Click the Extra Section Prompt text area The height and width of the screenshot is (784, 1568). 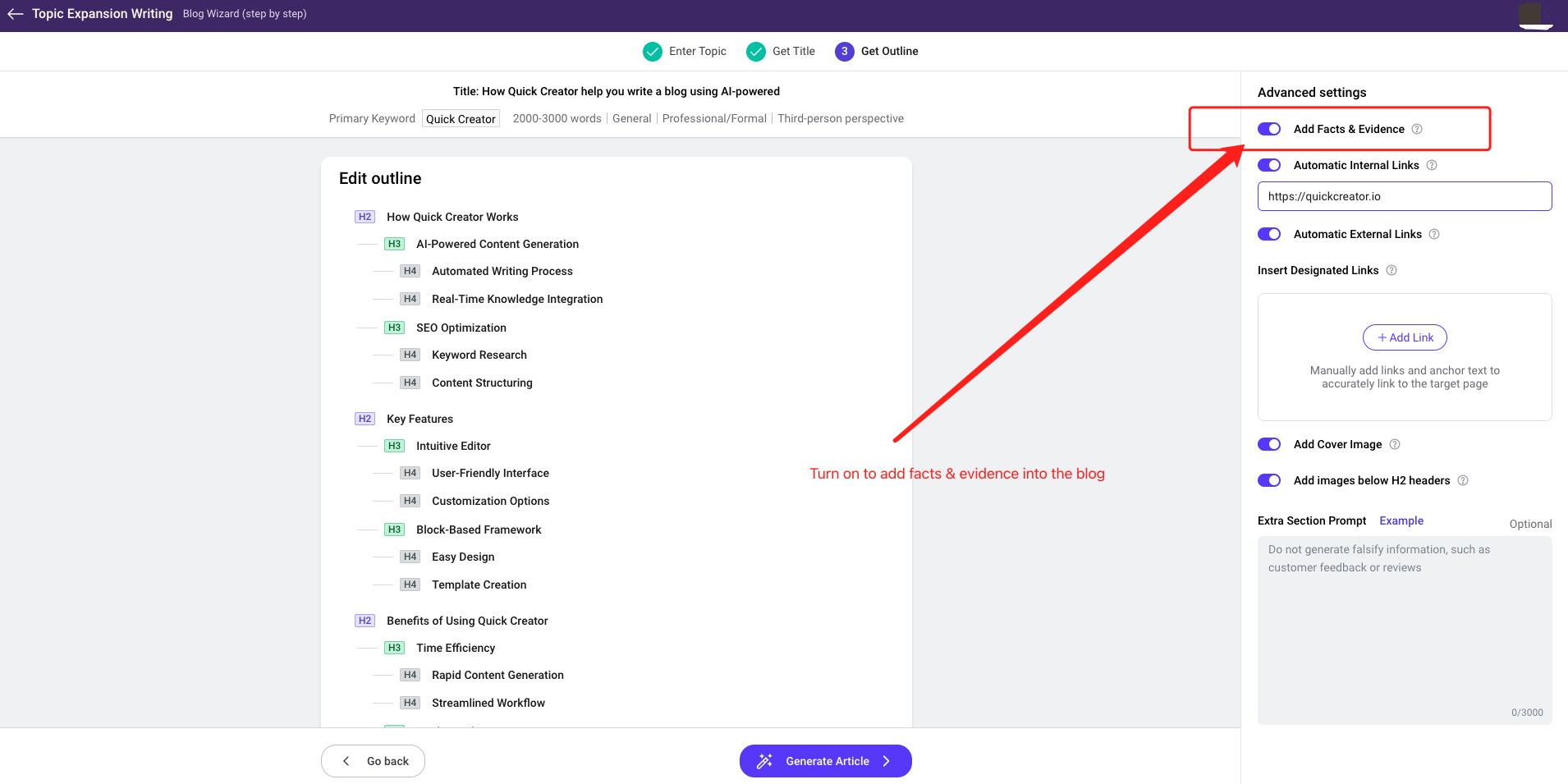coord(1405,630)
